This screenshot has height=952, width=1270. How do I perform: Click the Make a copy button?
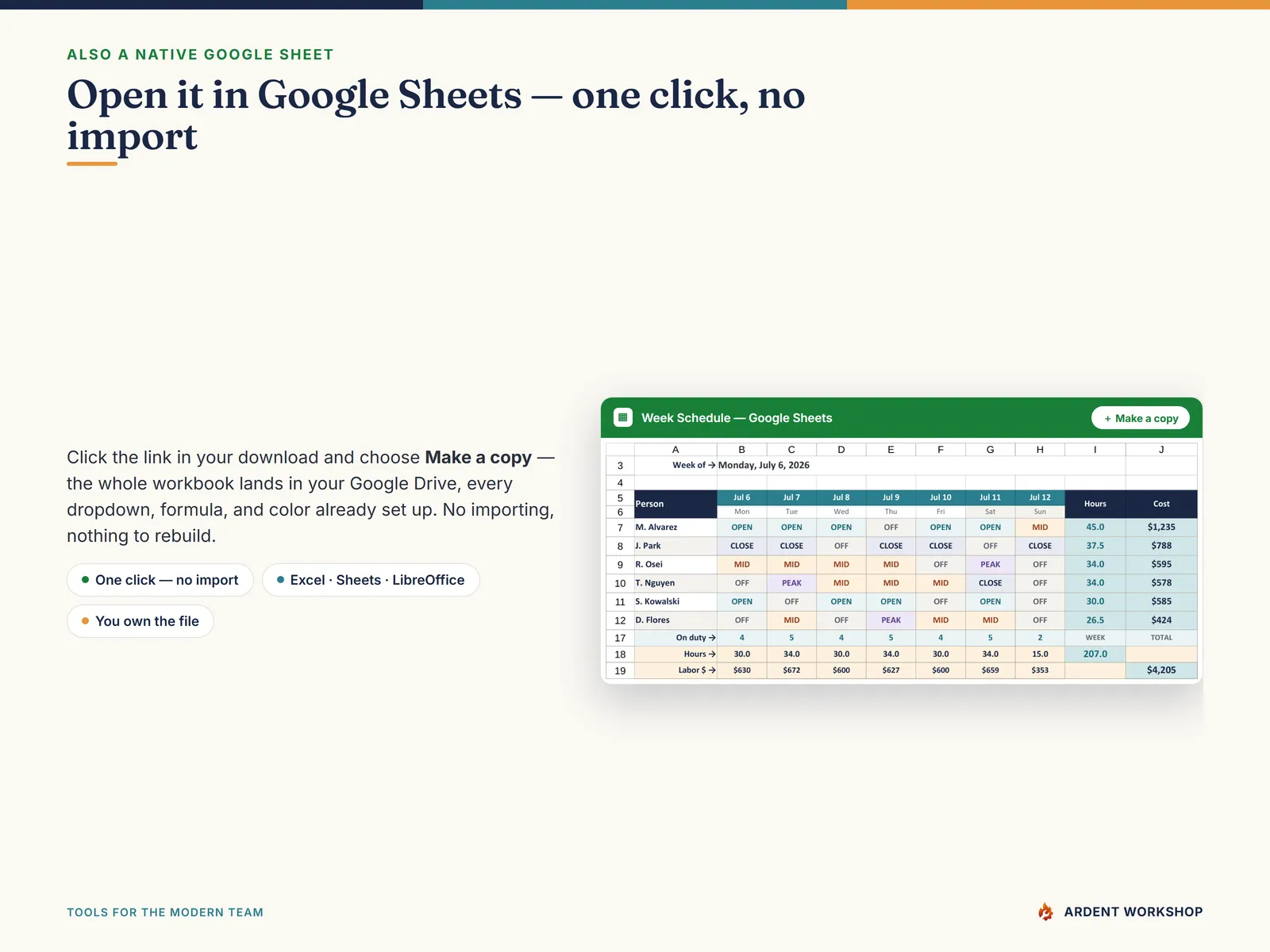pyautogui.click(x=1140, y=418)
